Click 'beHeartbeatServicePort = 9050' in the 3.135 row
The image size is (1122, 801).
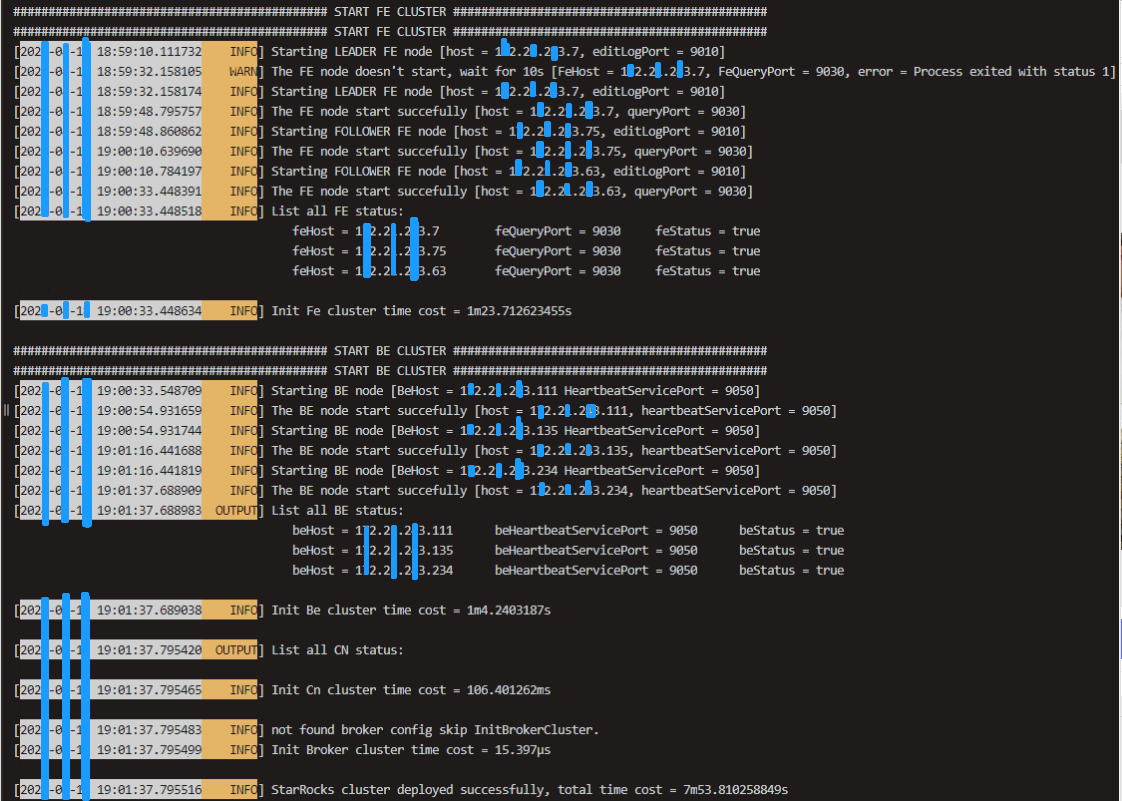(x=596, y=550)
